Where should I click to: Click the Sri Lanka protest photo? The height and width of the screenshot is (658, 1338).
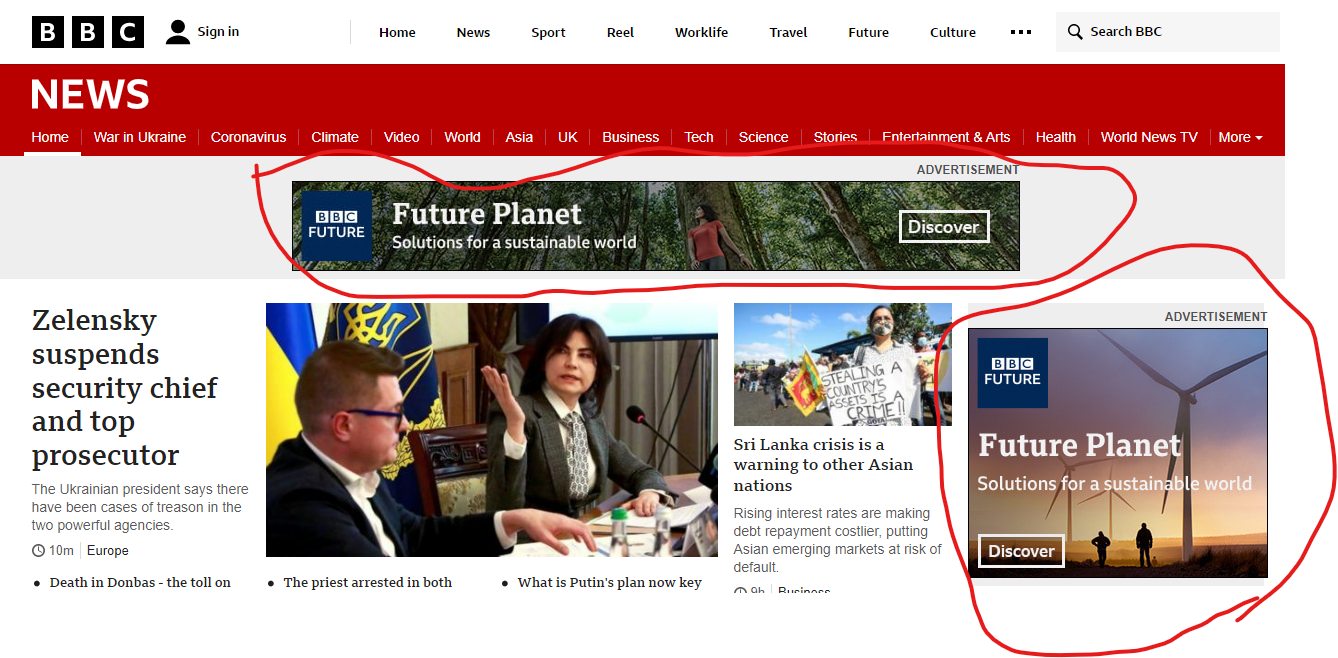pos(843,365)
